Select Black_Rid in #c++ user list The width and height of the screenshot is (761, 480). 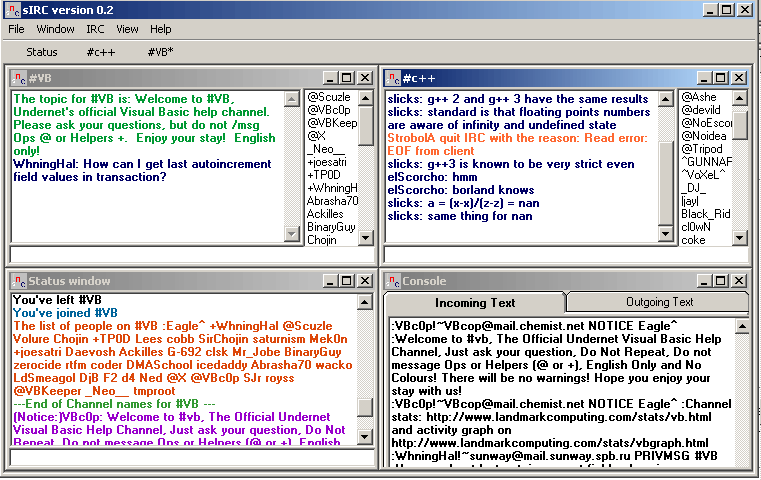pyautogui.click(x=706, y=214)
